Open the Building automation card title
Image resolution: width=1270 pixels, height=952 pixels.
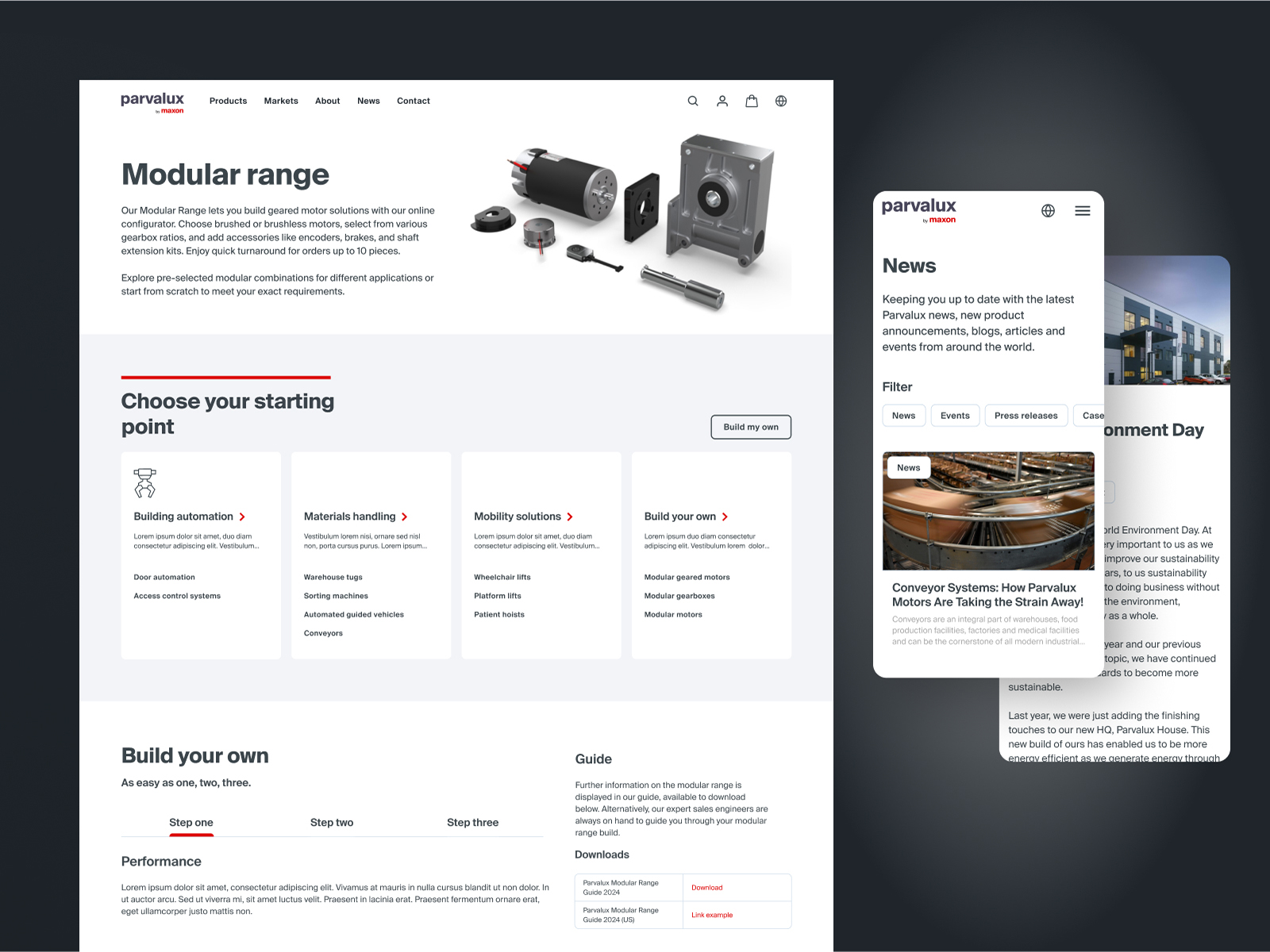(x=183, y=516)
